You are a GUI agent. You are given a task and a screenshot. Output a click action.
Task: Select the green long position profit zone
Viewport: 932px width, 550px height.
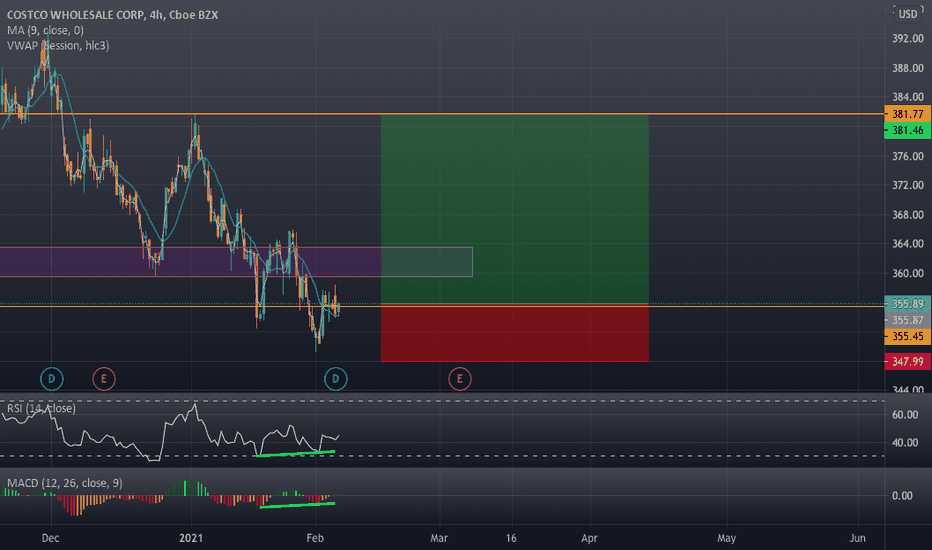tap(515, 209)
